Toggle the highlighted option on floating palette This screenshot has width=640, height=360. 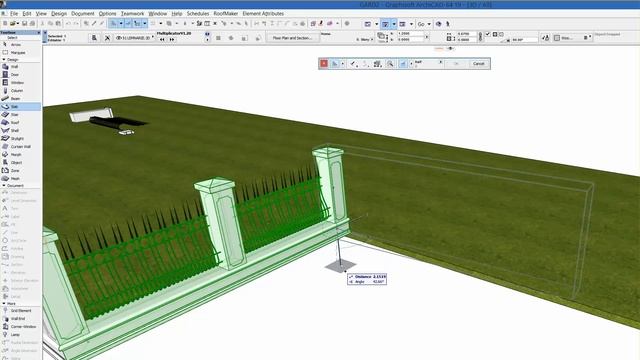(403, 64)
